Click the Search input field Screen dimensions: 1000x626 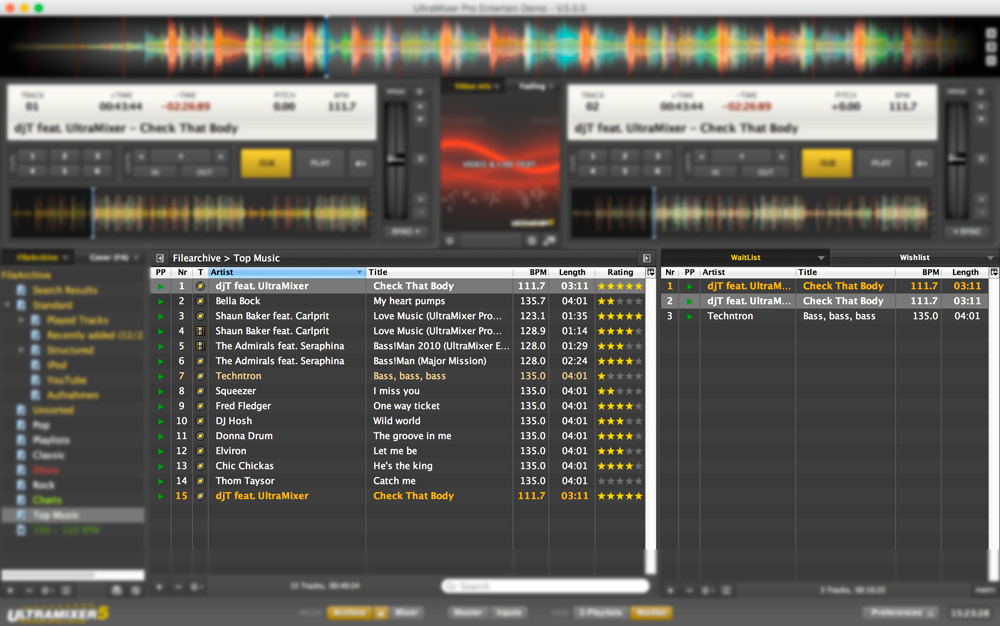click(x=545, y=586)
